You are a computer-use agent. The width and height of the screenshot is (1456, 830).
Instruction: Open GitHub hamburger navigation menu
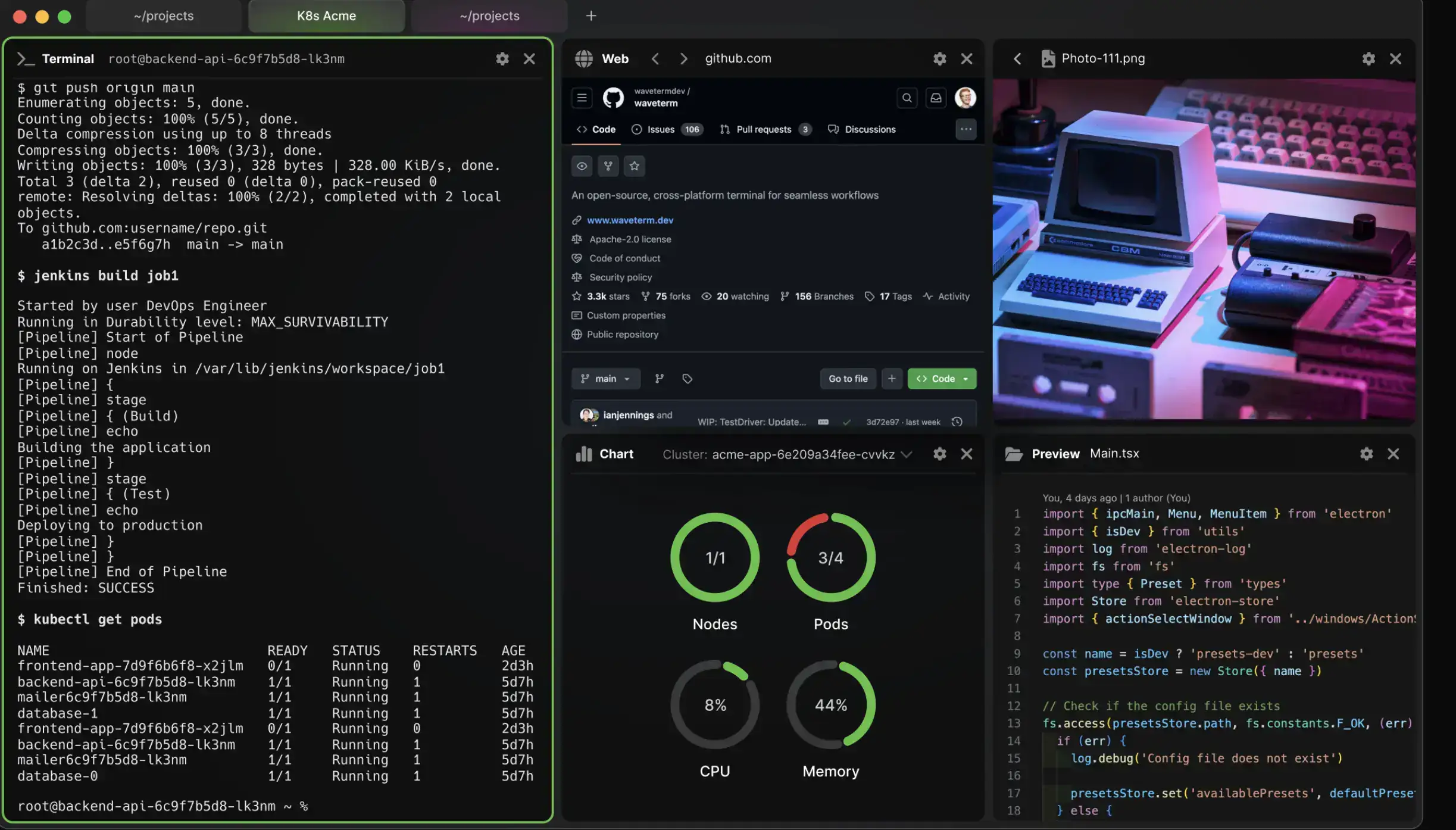[582, 98]
